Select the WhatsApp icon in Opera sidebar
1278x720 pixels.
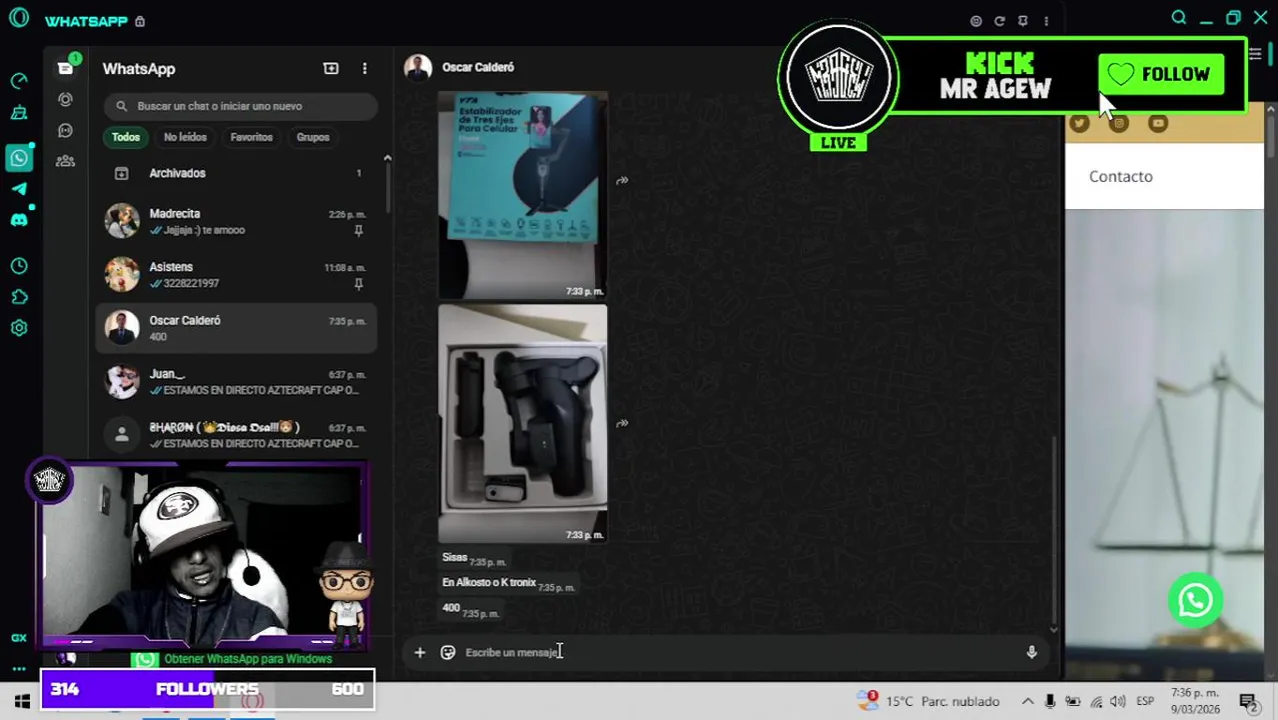(19, 157)
